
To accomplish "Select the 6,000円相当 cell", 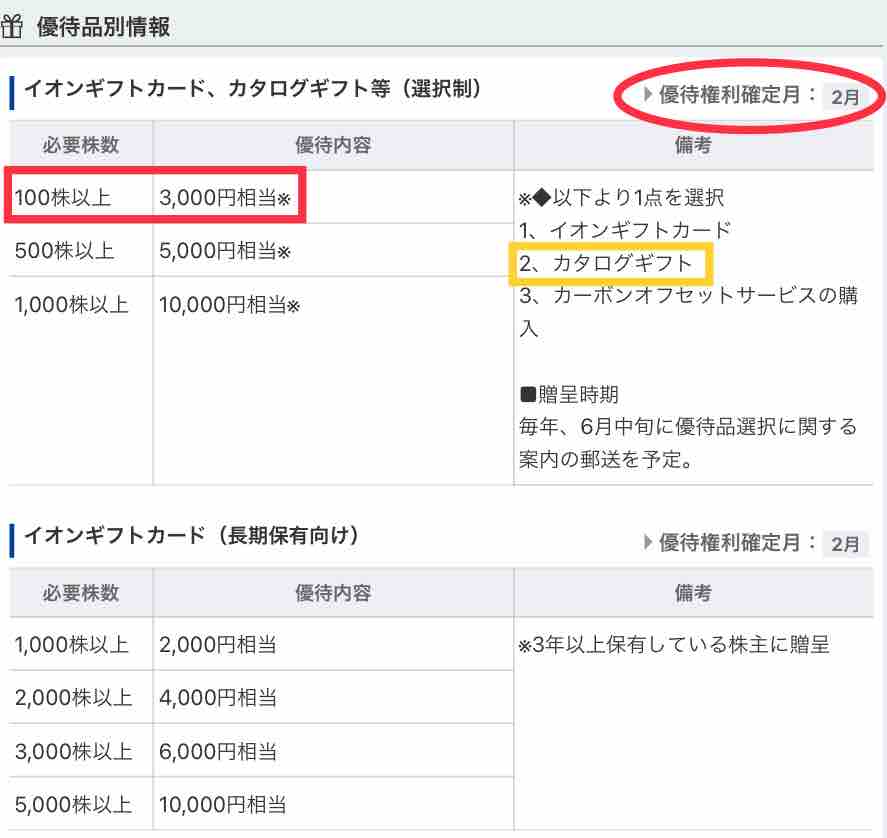I will (x=333, y=751).
